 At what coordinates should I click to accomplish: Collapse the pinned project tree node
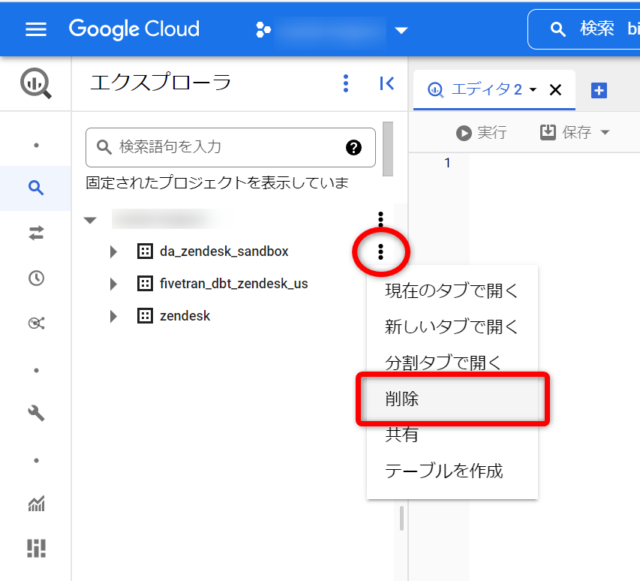(90, 220)
